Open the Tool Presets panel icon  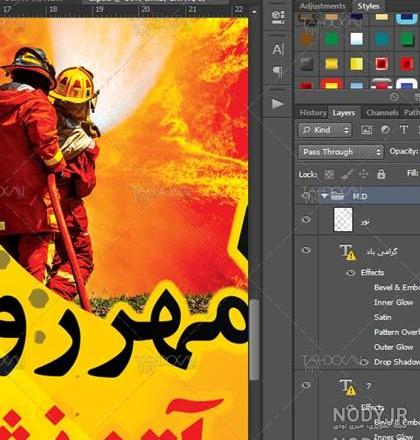coord(278,17)
